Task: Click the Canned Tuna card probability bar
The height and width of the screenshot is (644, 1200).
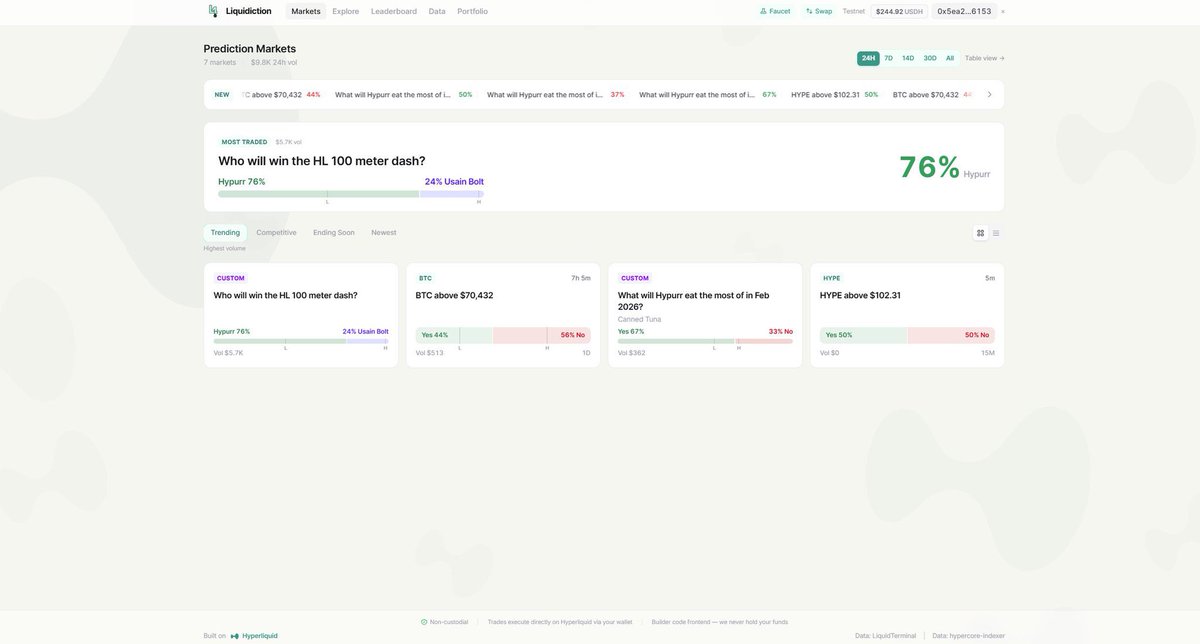Action: (x=705, y=341)
